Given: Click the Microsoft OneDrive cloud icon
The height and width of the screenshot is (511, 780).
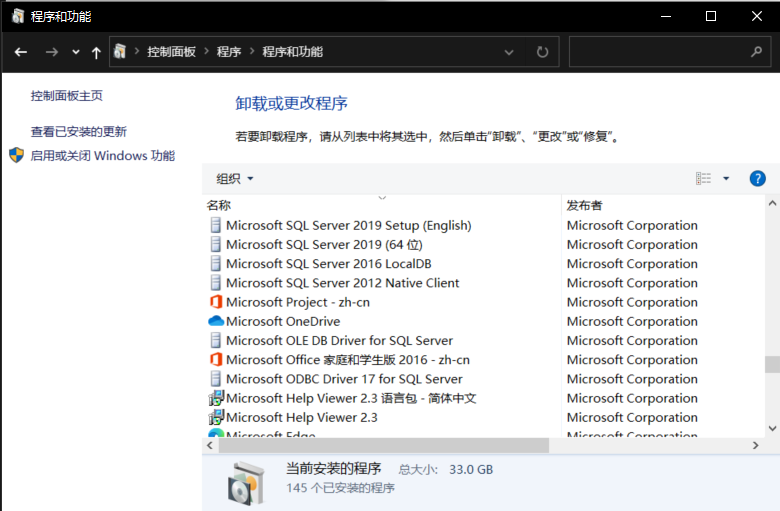Looking at the screenshot, I should 216,321.
